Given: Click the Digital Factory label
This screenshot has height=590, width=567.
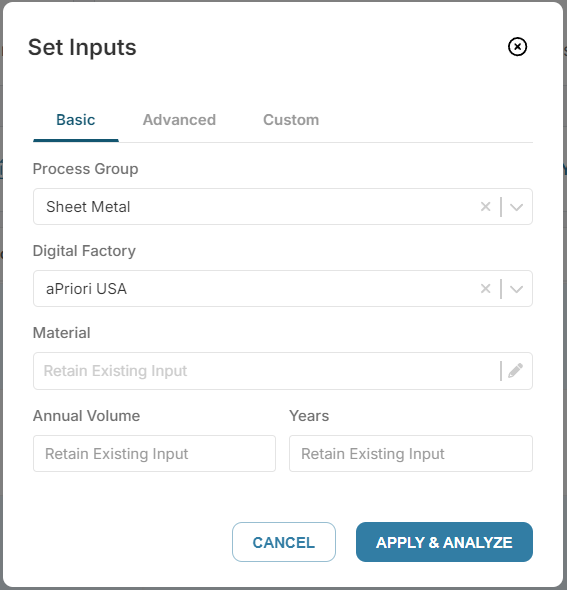Looking at the screenshot, I should click(84, 251).
